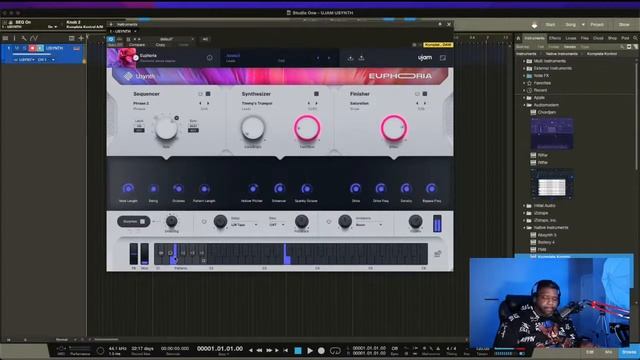Click the Synthesizer Transition pink knob
This screenshot has width=640, height=360.
(x=307, y=128)
